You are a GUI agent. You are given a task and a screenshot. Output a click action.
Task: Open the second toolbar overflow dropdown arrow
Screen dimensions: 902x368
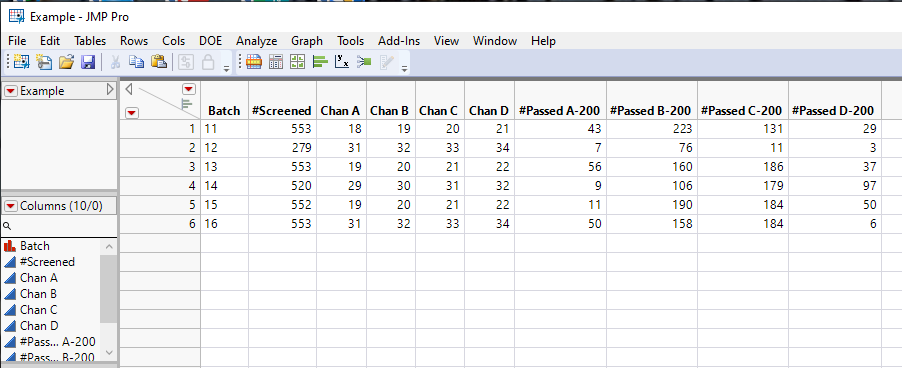404,68
